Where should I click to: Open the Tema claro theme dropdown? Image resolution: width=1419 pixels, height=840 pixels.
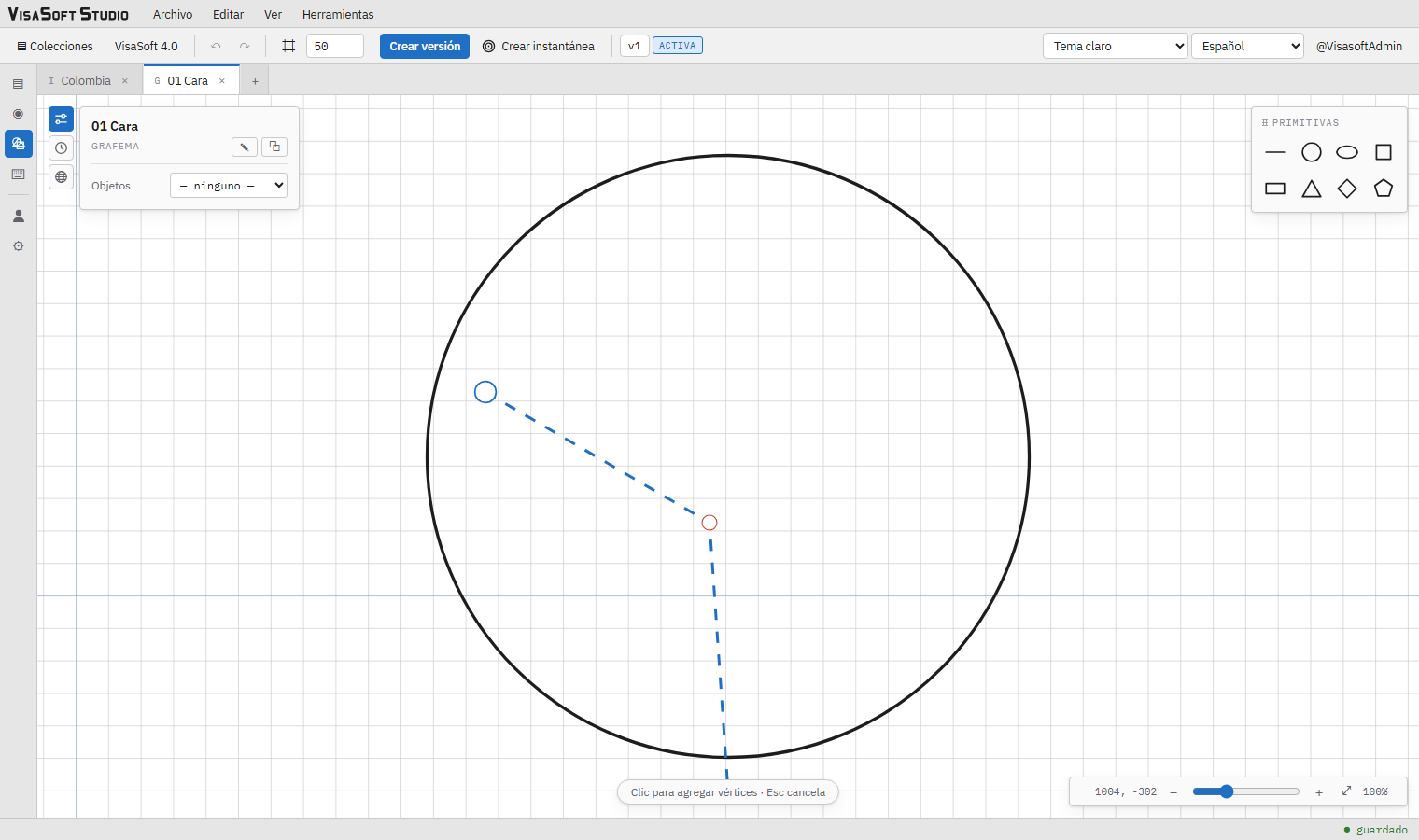1116,46
